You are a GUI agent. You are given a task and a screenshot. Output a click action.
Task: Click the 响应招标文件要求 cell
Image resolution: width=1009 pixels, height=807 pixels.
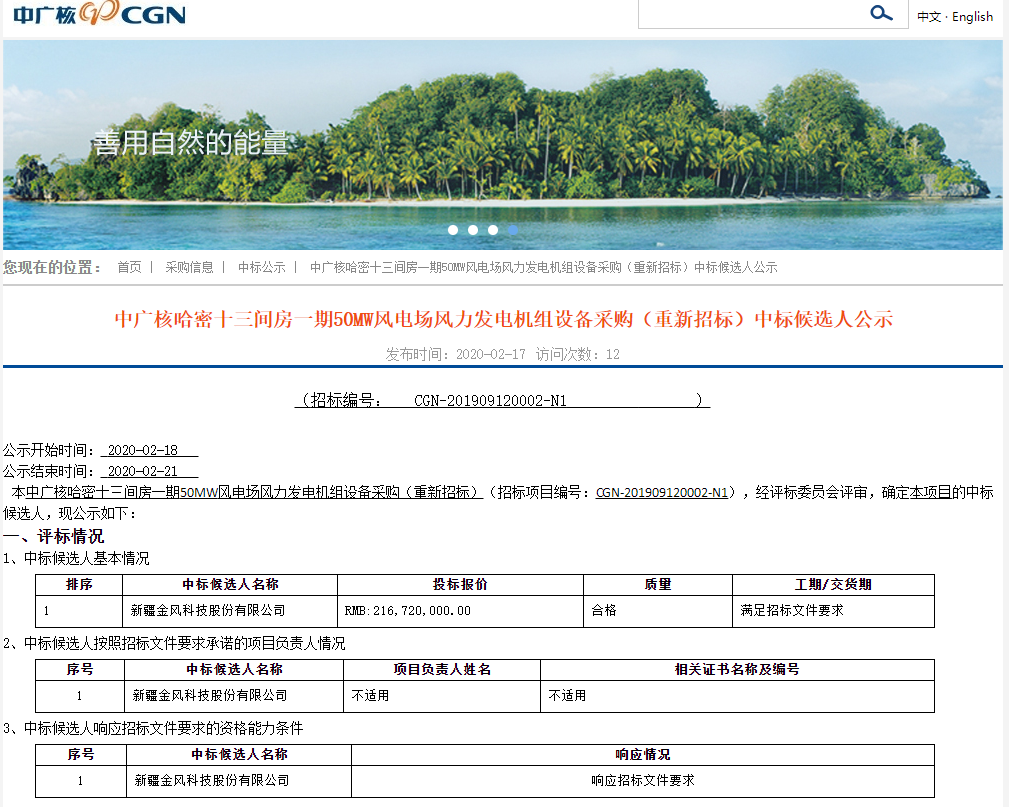click(x=643, y=781)
